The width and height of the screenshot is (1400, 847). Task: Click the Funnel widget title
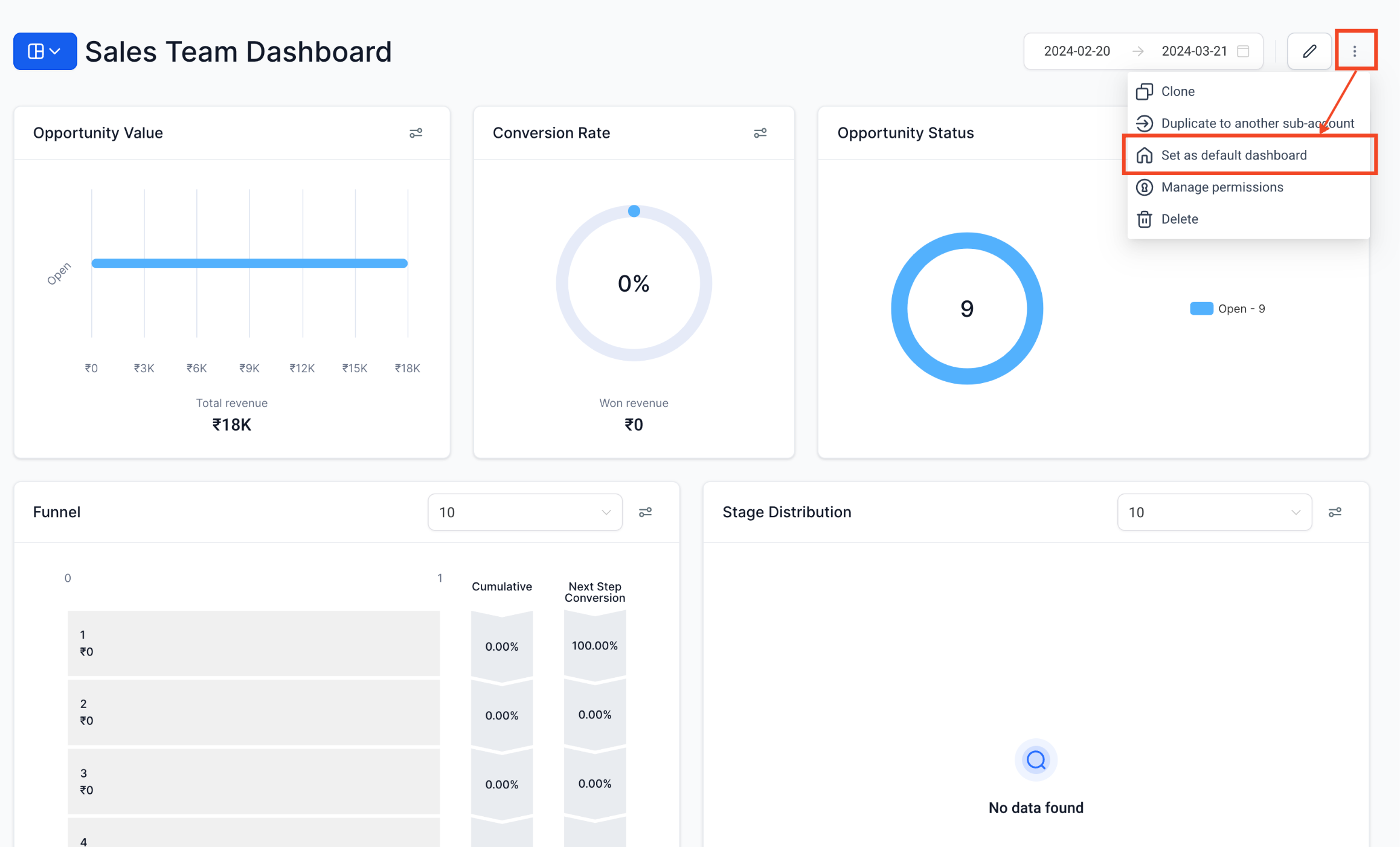click(57, 512)
